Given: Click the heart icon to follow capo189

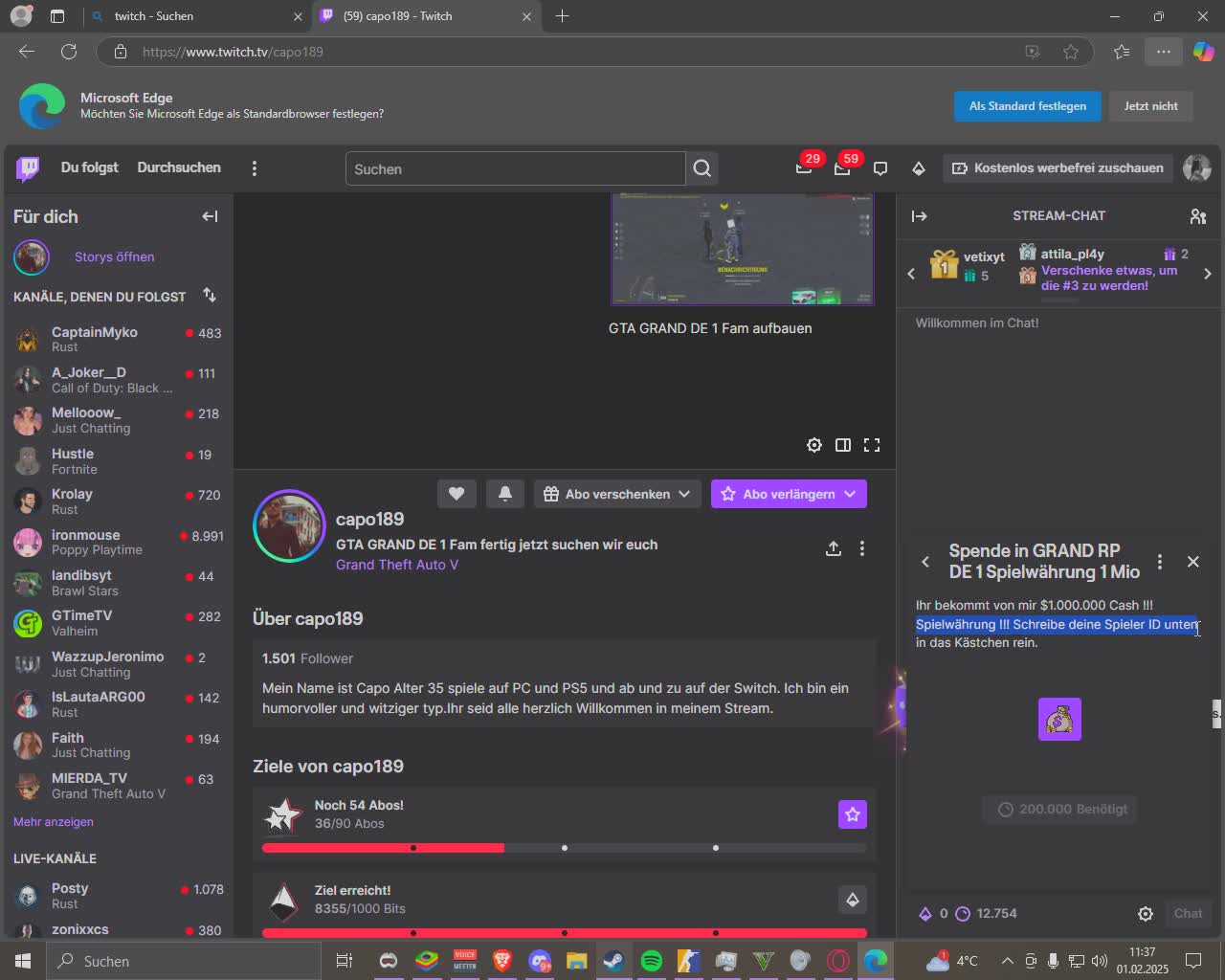Looking at the screenshot, I should click(457, 494).
